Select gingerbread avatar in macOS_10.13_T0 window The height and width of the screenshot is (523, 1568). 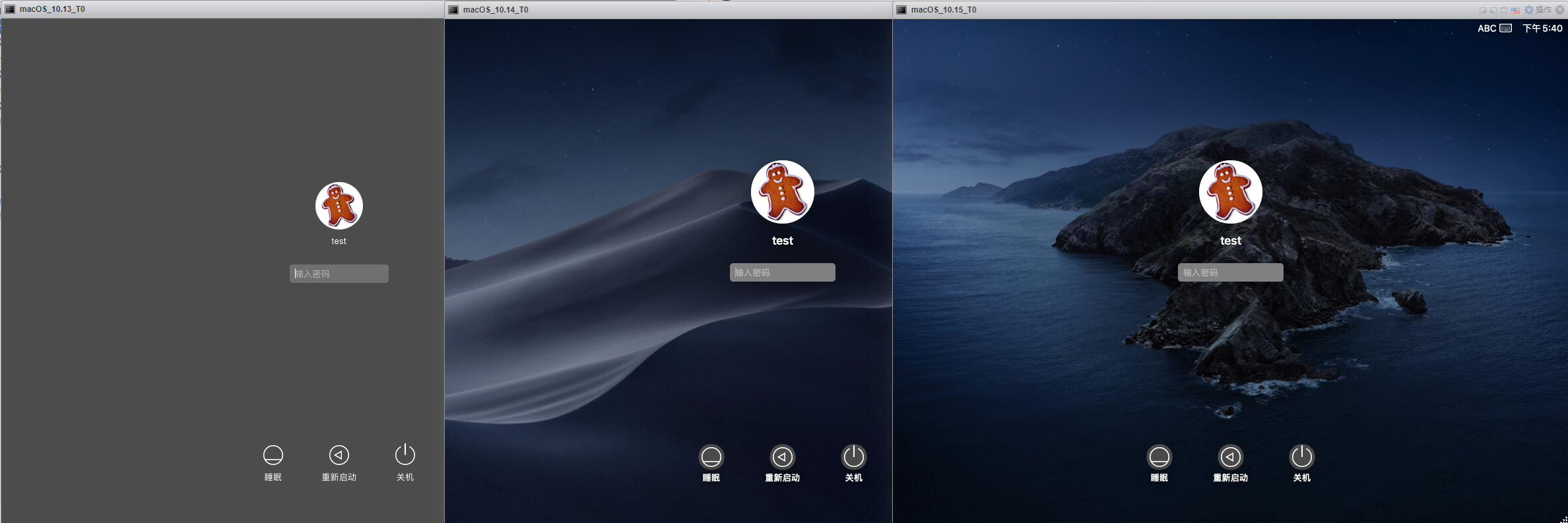tap(339, 206)
